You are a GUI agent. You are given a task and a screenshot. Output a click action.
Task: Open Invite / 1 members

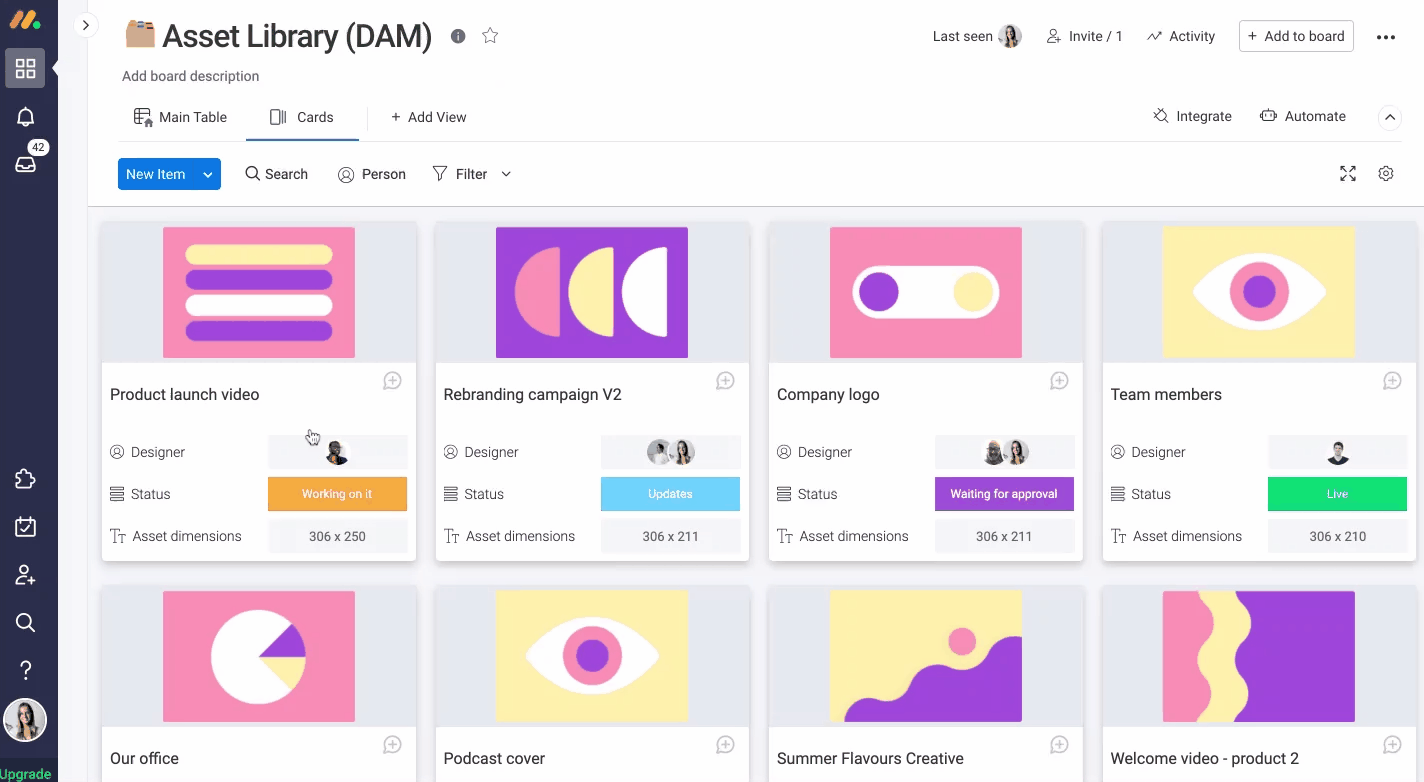click(1085, 36)
